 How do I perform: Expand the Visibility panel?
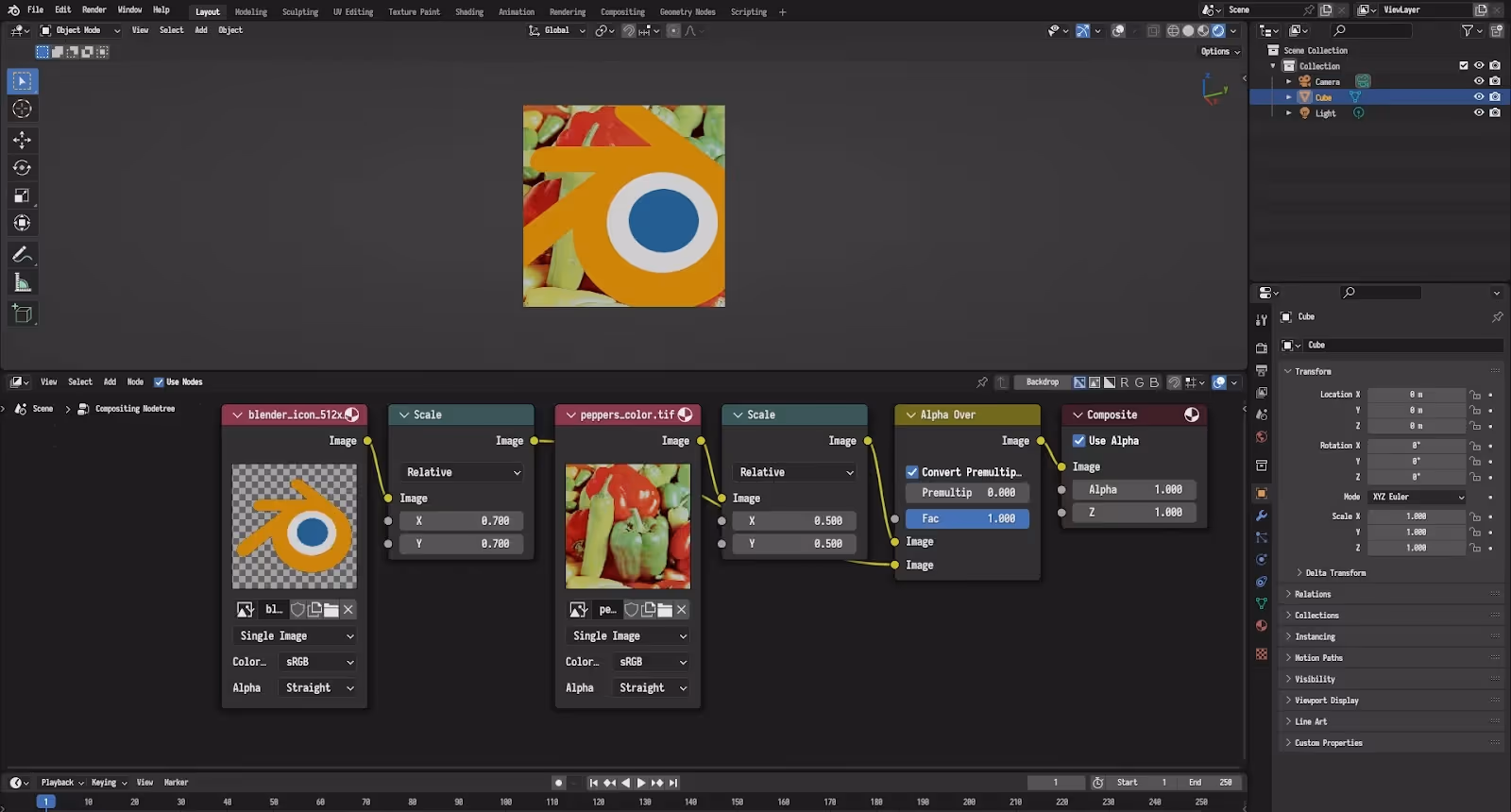click(x=1315, y=680)
